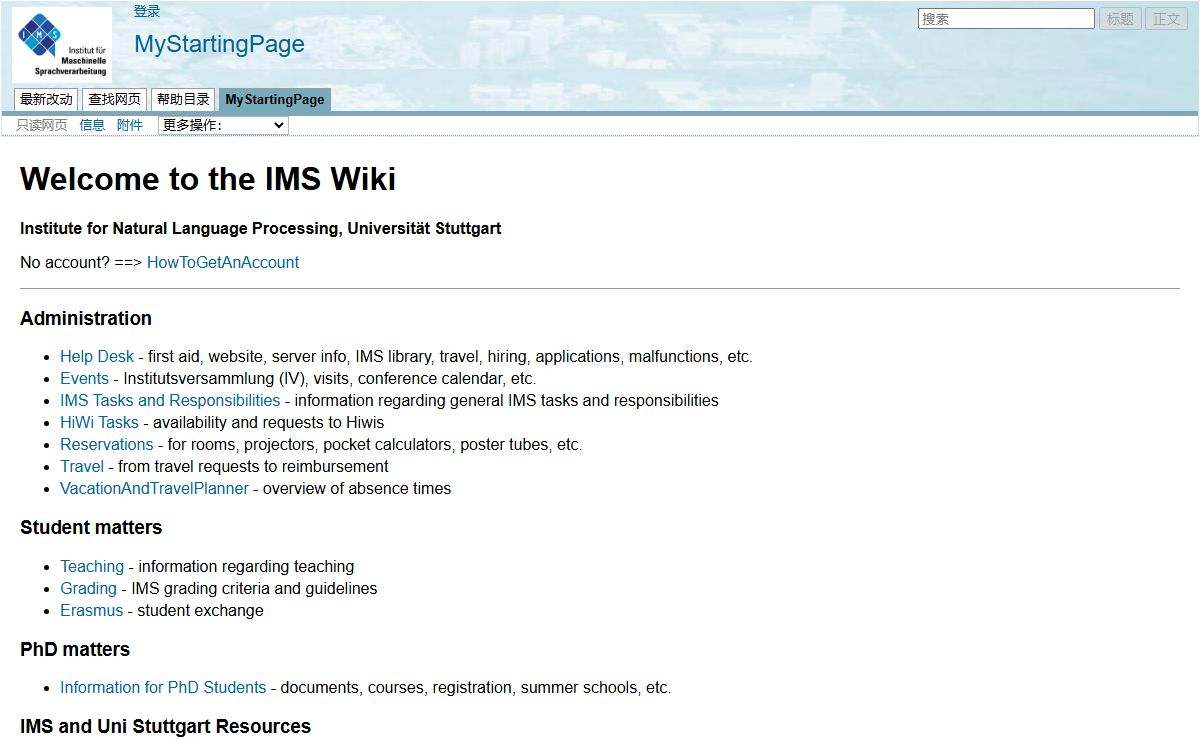This screenshot has width=1200, height=740.
Task: Open the Travel link
Action: (82, 466)
